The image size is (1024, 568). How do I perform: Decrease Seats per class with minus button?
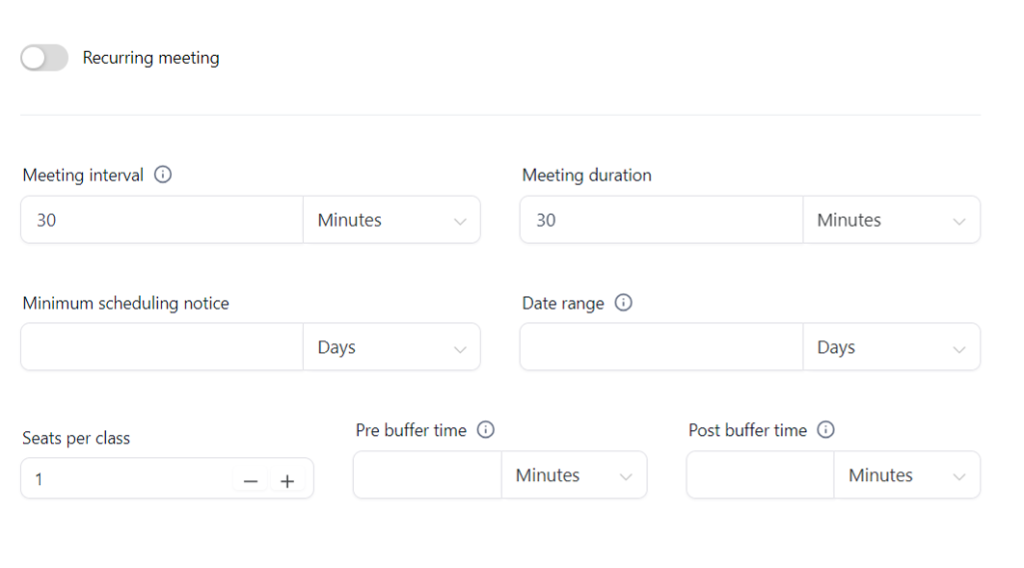251,481
